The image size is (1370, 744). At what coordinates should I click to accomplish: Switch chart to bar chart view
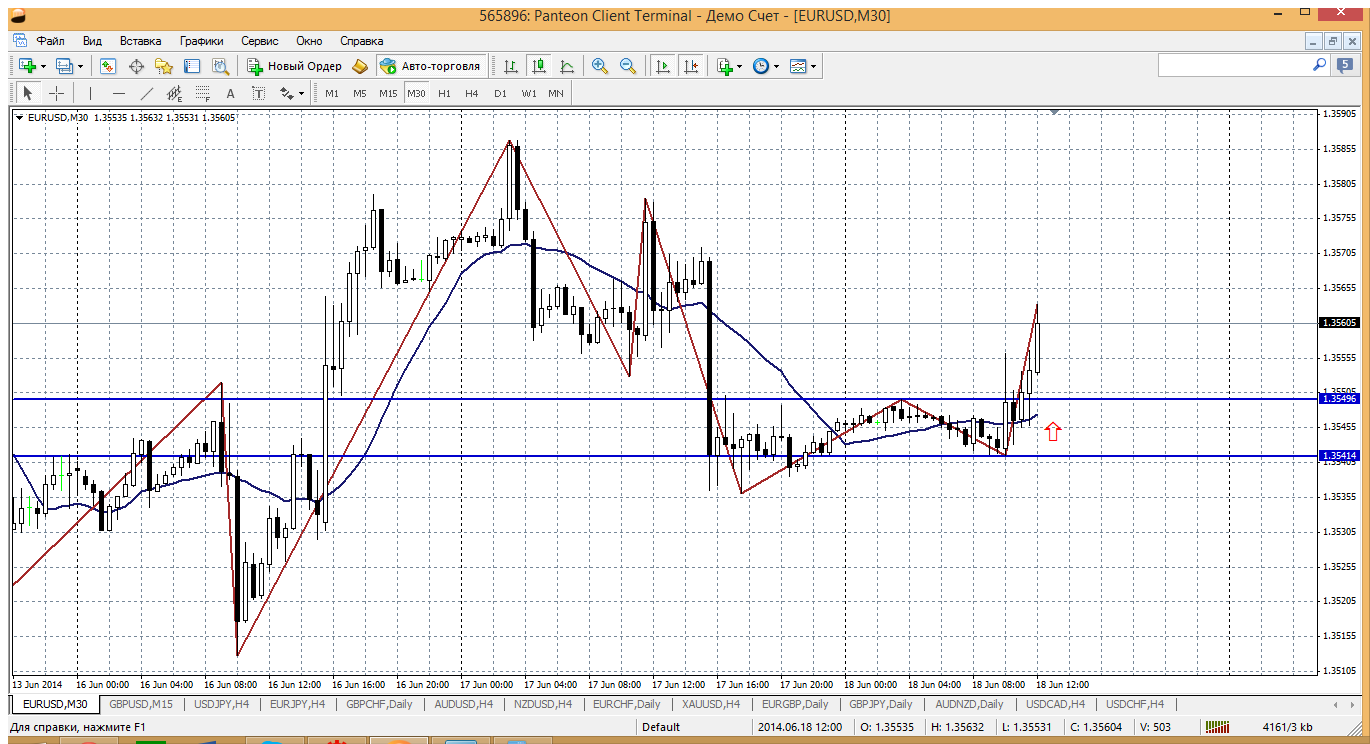[511, 66]
